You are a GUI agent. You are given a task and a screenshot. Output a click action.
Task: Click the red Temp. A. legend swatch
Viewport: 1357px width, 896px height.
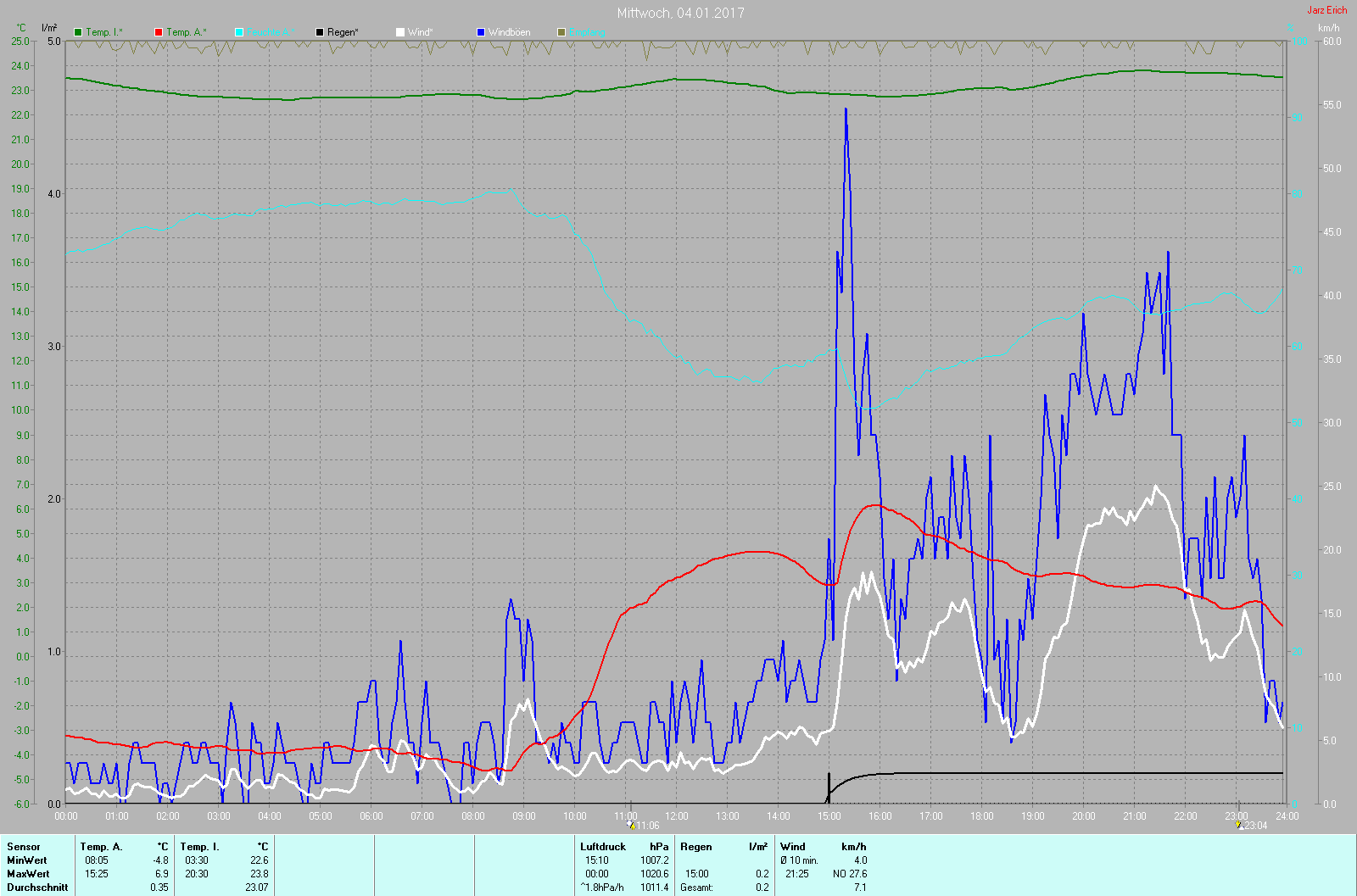coord(159,32)
